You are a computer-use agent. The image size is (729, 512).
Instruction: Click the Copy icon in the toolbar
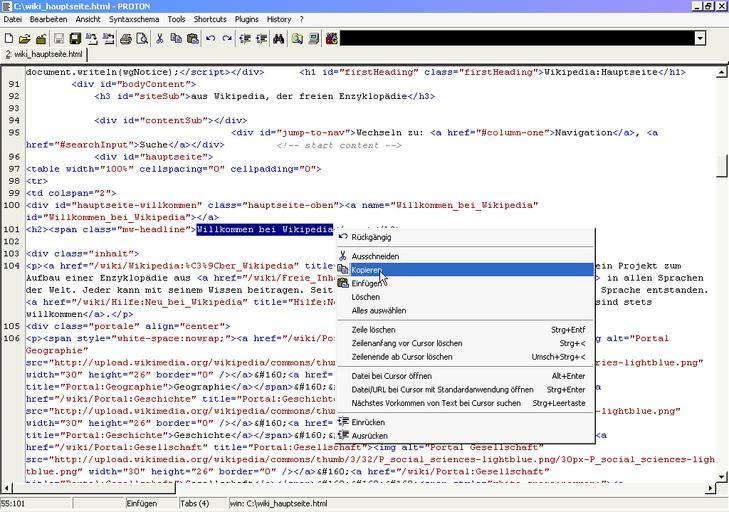[176, 39]
